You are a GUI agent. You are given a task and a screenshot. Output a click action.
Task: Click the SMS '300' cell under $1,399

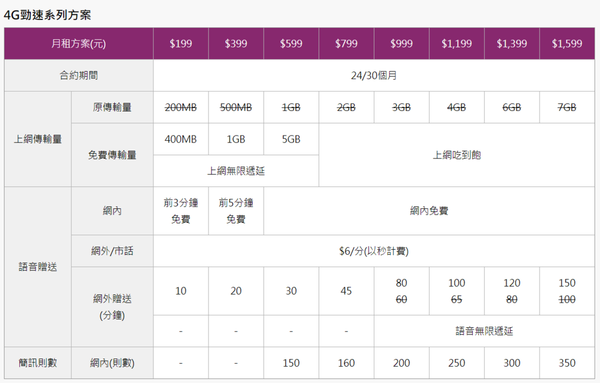[x=512, y=363]
